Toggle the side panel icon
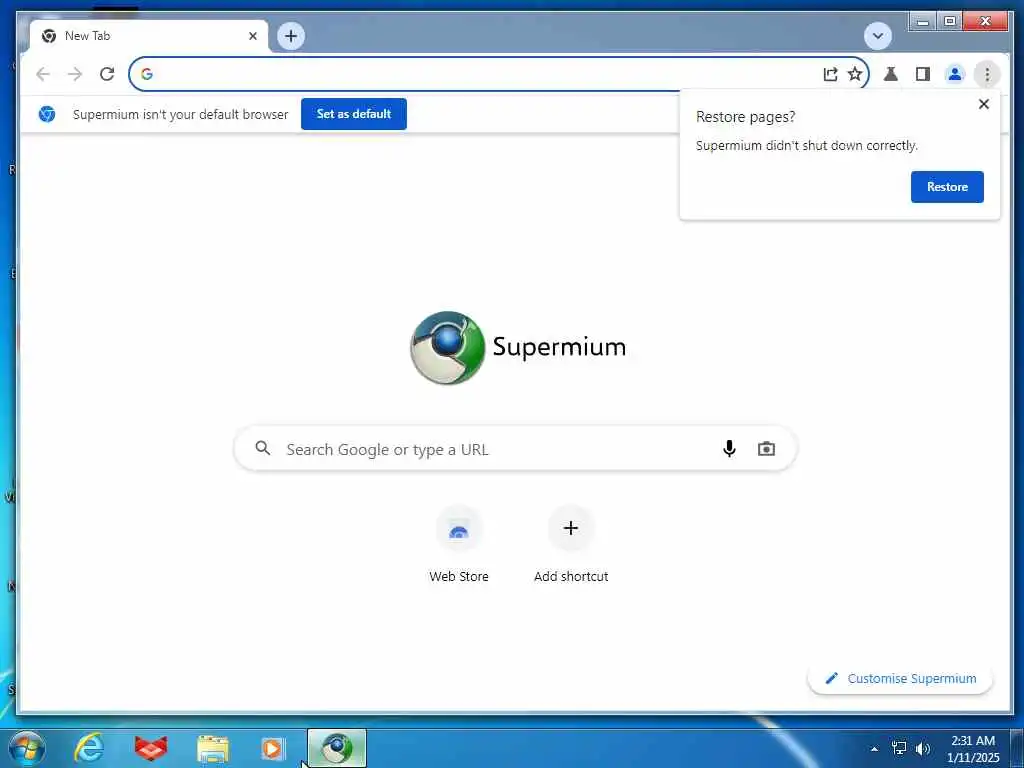 click(923, 74)
